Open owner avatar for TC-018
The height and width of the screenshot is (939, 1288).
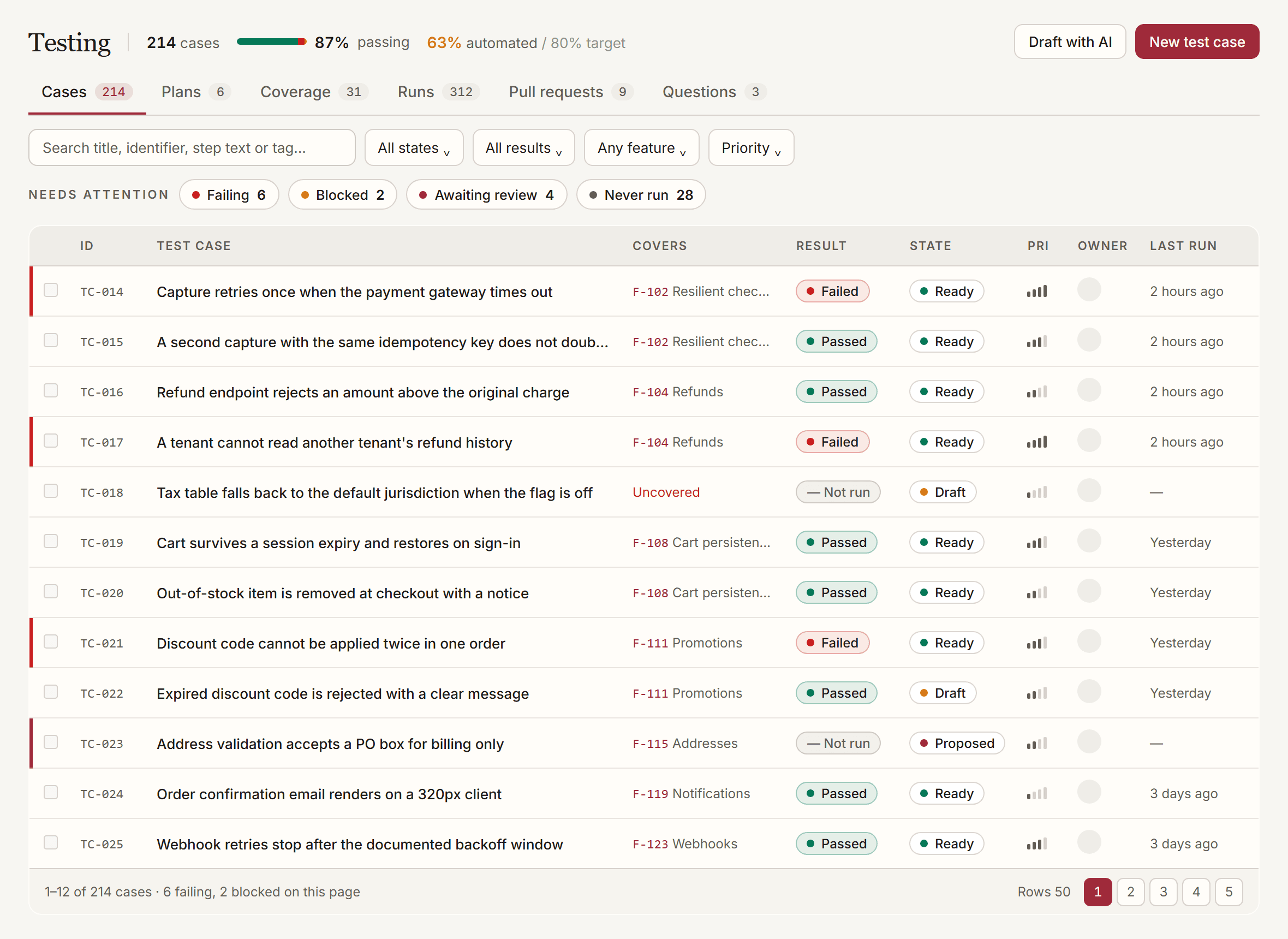coord(1089,491)
